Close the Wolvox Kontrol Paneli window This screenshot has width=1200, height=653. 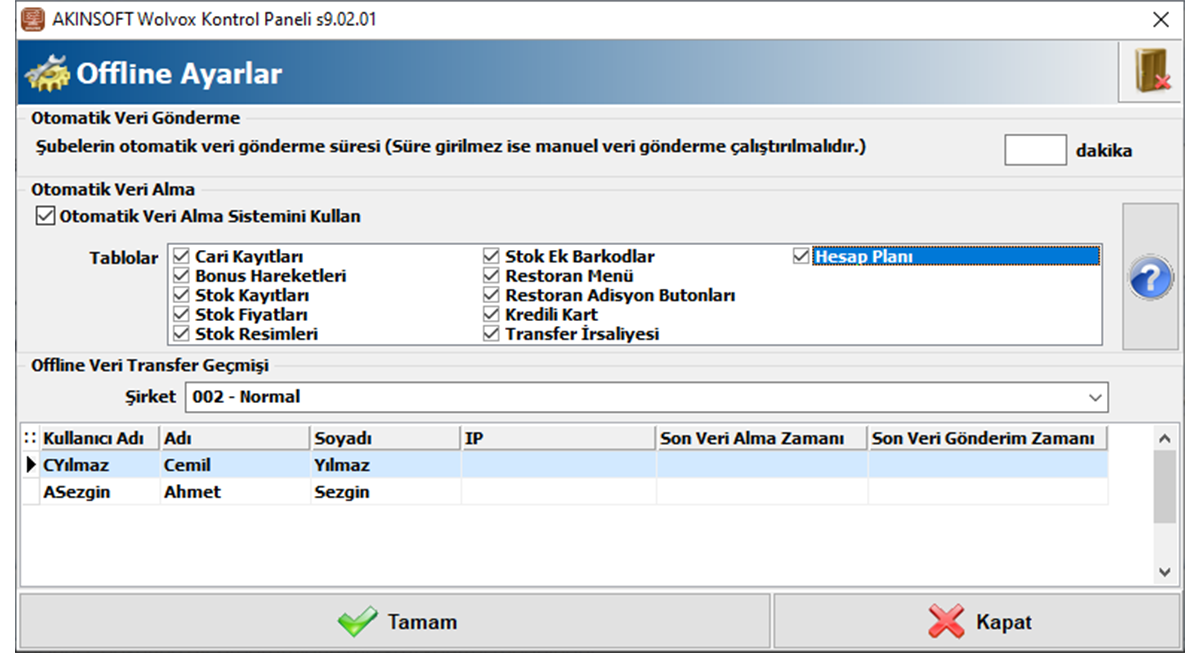coord(1161,19)
